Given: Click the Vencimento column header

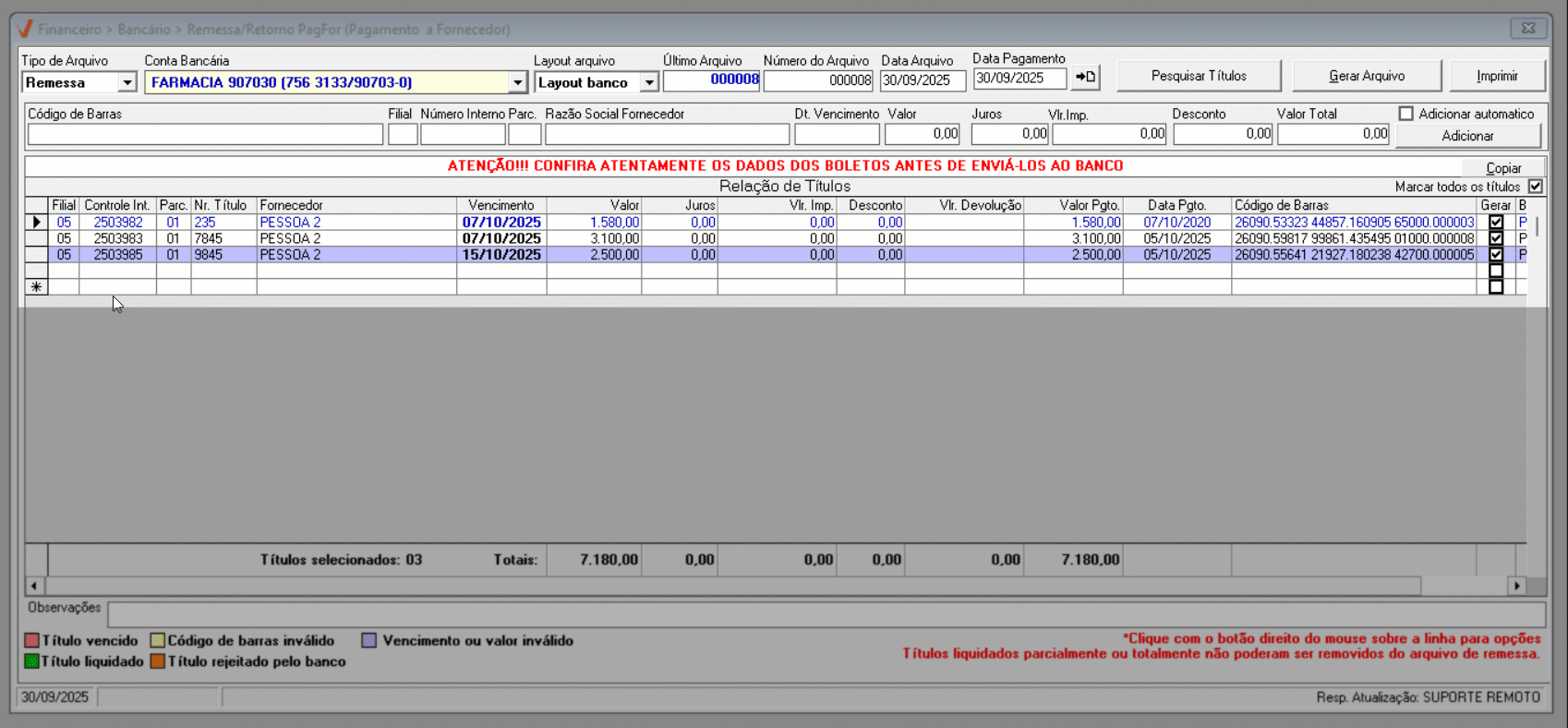Looking at the screenshot, I should coord(501,205).
